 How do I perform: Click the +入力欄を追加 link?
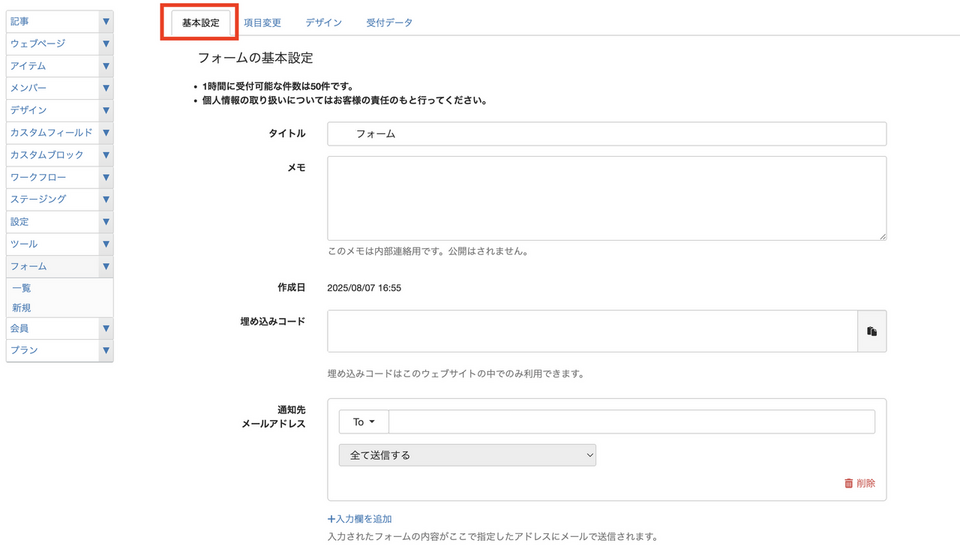tap(359, 519)
